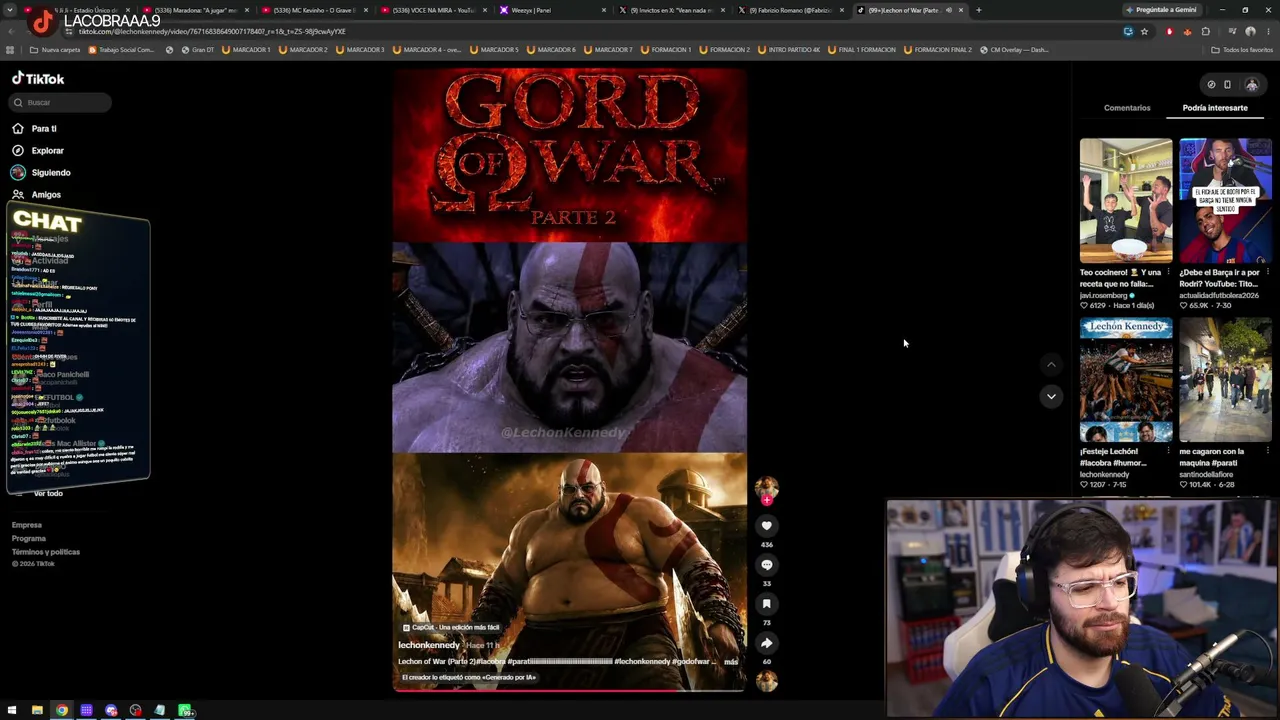Open the Gran DT bookmark
1280x720 pixels.
click(197, 49)
